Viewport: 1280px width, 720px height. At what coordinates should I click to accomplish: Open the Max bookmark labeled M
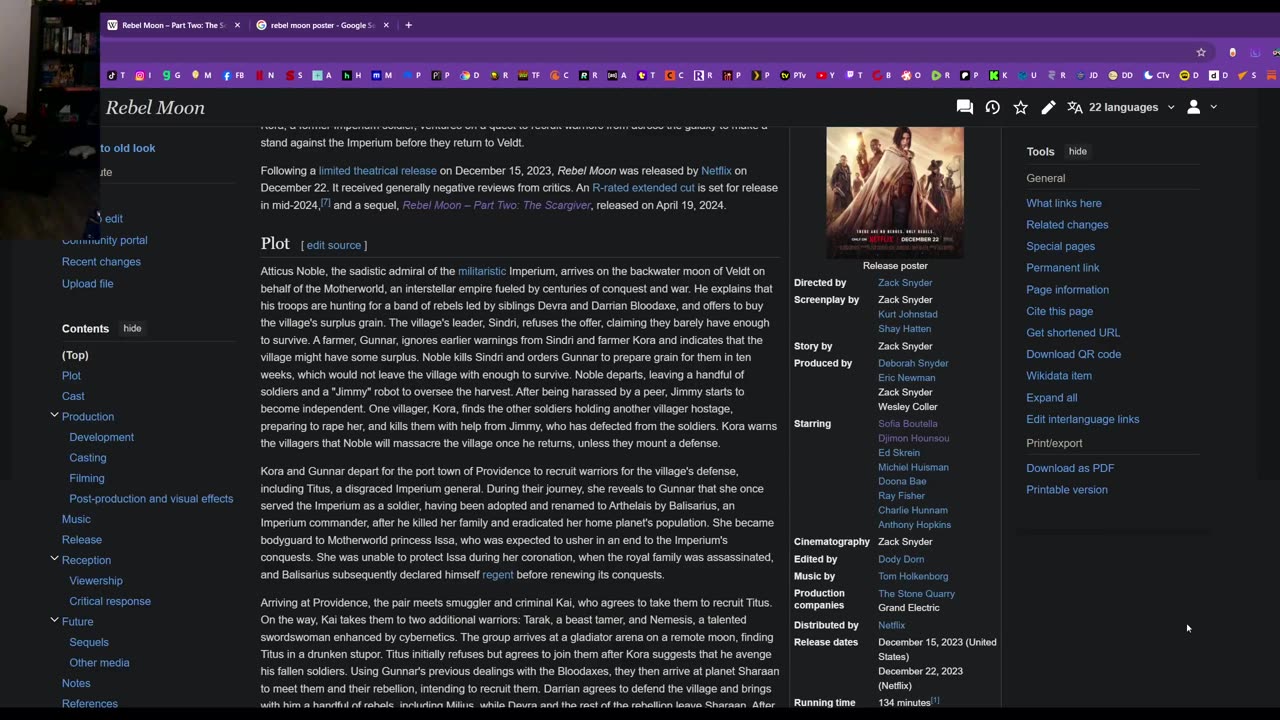coord(382,75)
